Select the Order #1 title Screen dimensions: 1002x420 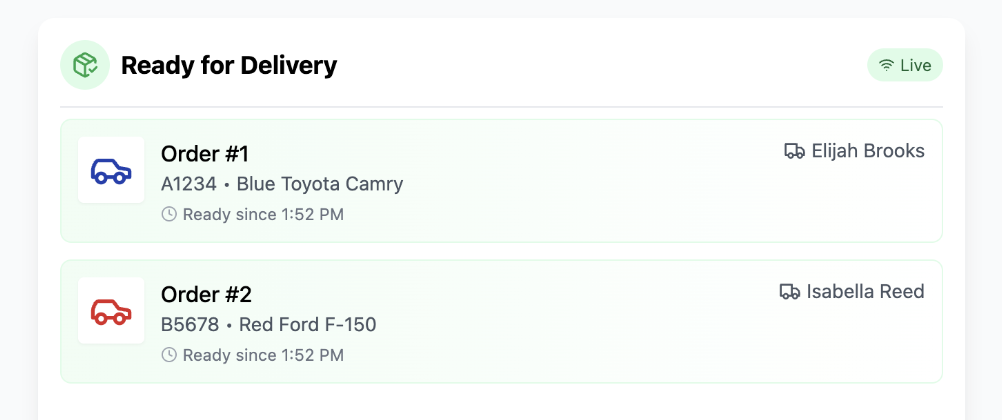[205, 154]
